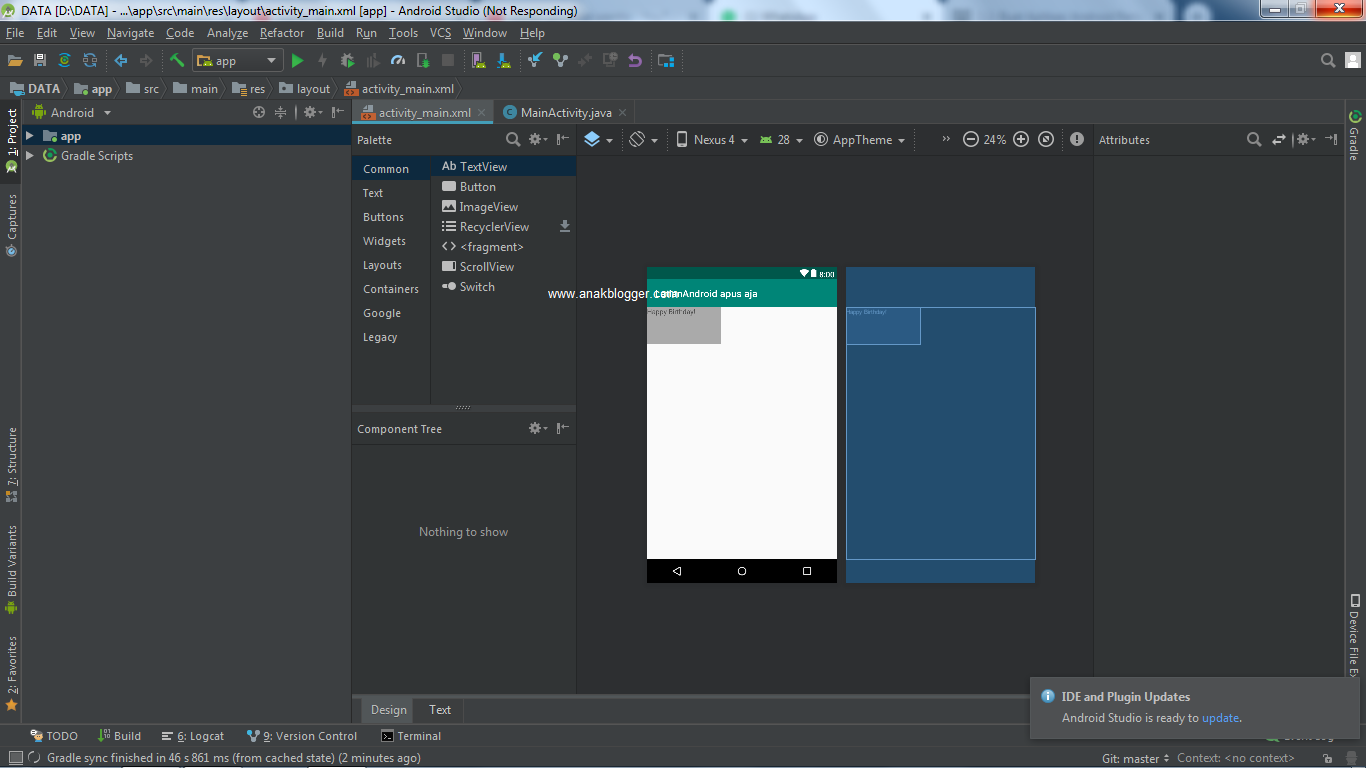Image resolution: width=1366 pixels, height=768 pixels.
Task: Select Buttons category in the Palette
Action: (384, 217)
